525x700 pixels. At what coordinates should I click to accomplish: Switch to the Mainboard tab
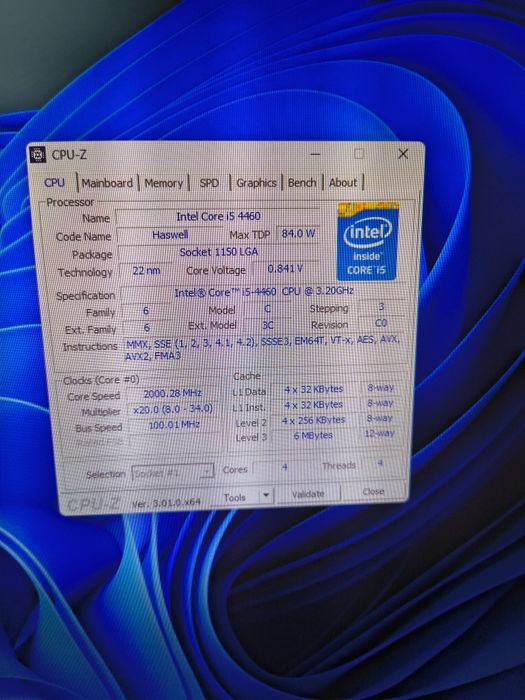point(107,183)
